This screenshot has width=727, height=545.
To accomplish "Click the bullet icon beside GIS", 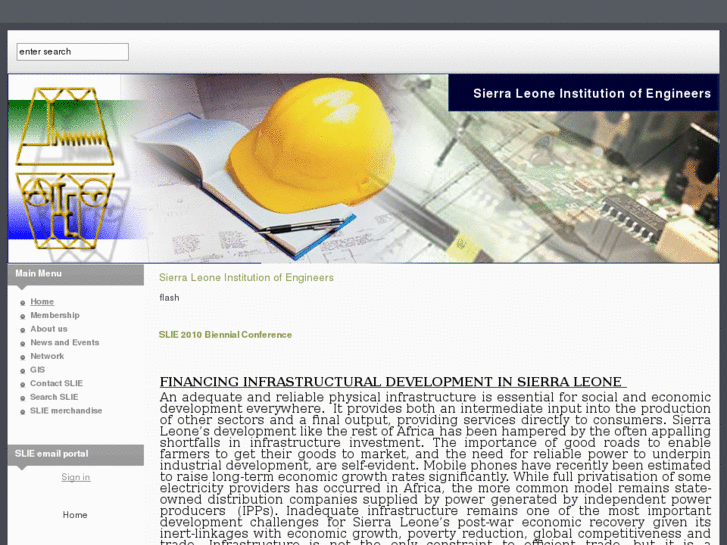I will [22, 371].
